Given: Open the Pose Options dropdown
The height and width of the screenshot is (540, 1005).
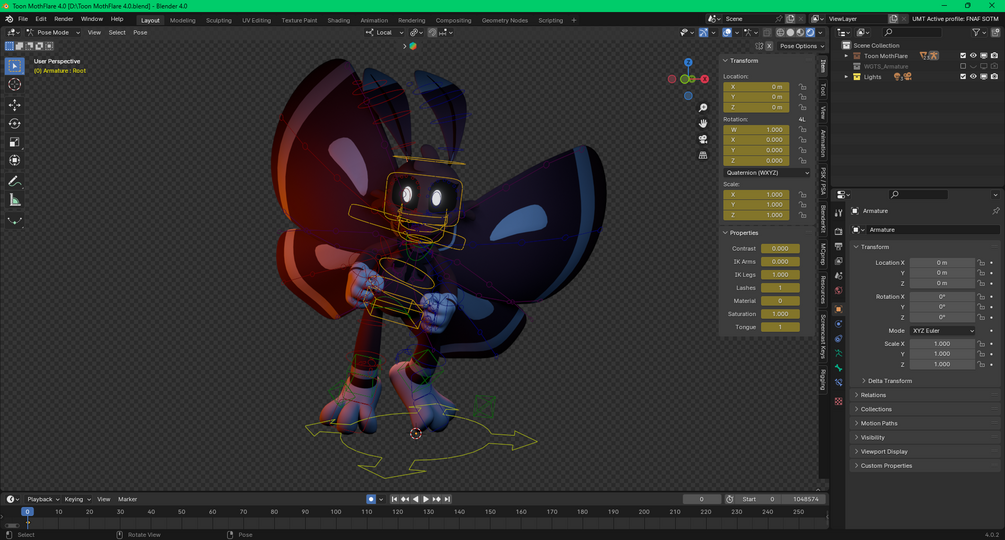Looking at the screenshot, I should 801,46.
